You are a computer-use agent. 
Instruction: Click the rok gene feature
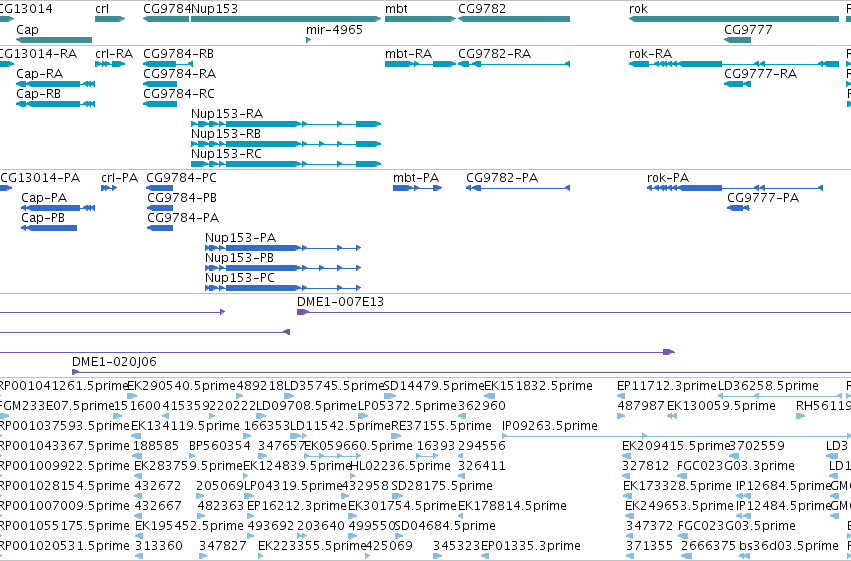(734, 19)
